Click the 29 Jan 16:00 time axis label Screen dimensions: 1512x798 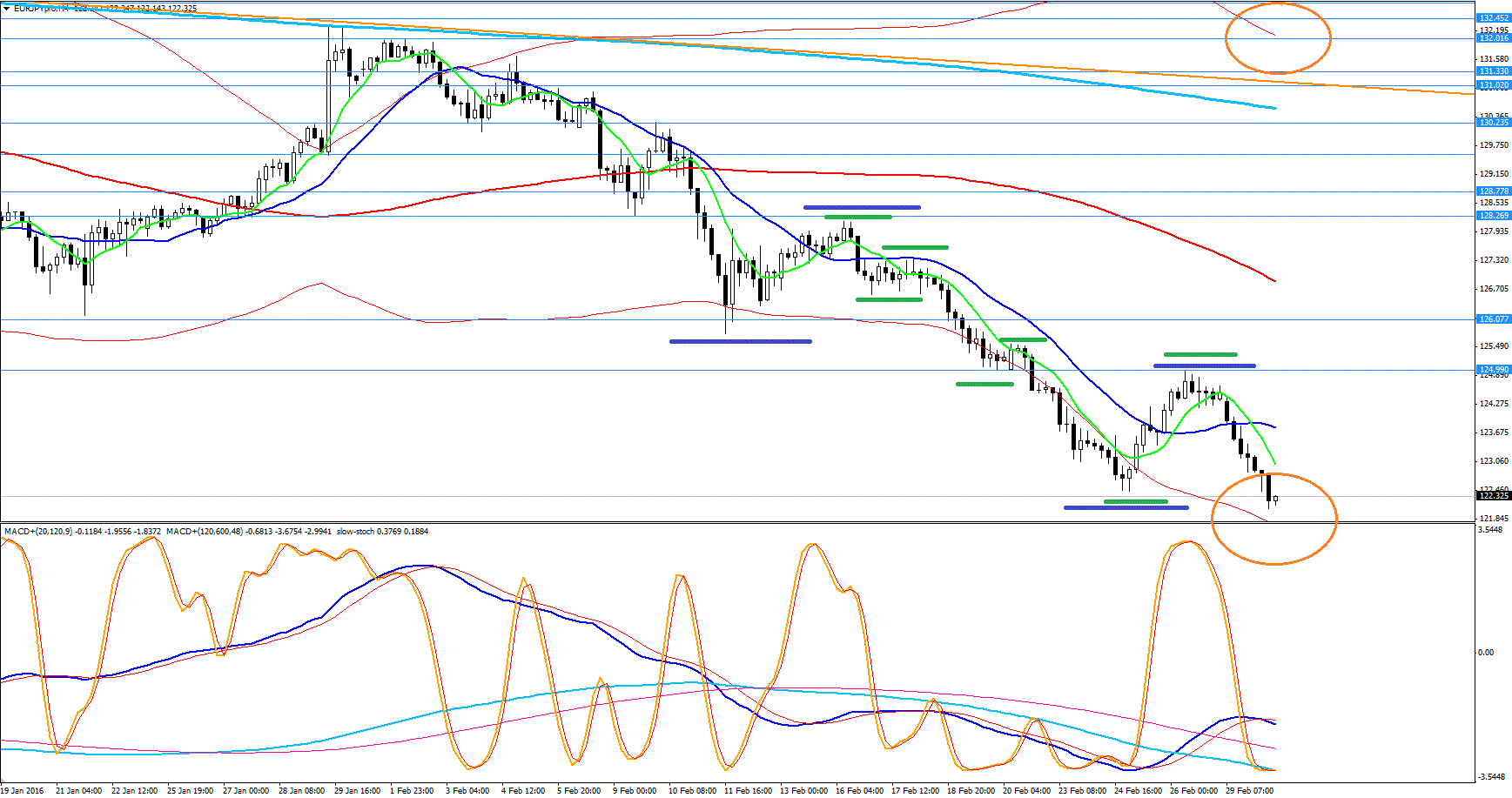point(357,791)
